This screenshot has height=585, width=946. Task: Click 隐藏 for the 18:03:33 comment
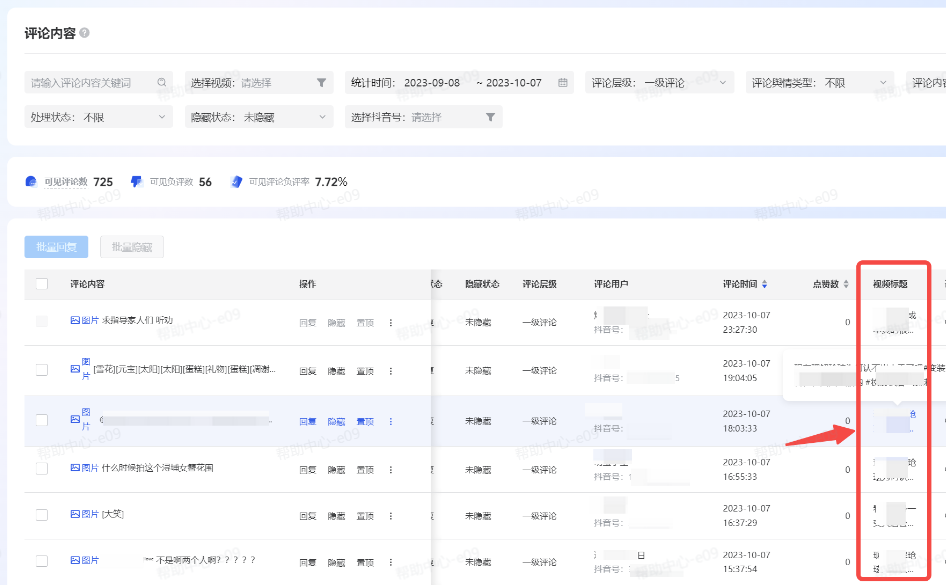336,422
